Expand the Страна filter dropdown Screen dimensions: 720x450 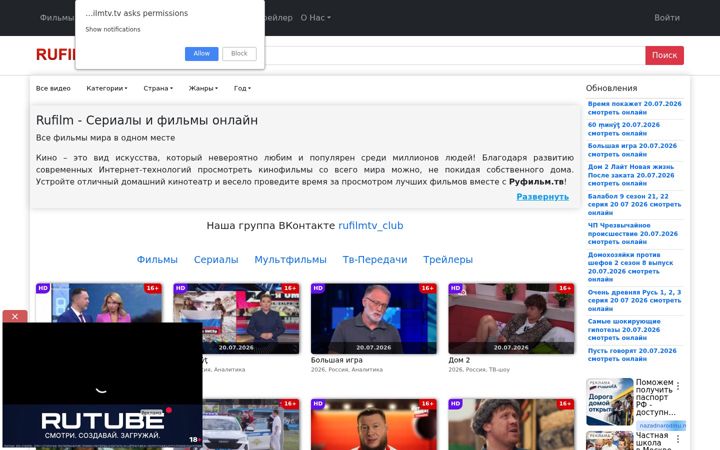click(x=158, y=88)
